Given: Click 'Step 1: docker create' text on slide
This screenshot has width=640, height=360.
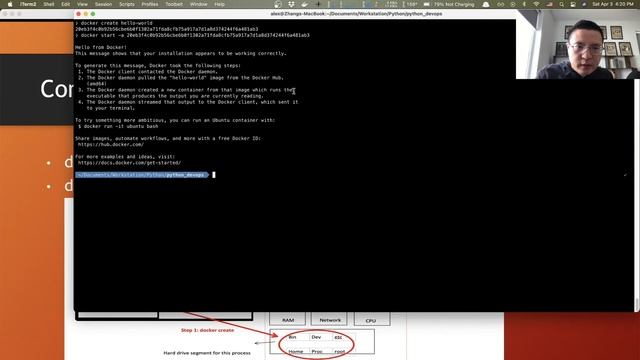Looking at the screenshot, I should [x=207, y=330].
